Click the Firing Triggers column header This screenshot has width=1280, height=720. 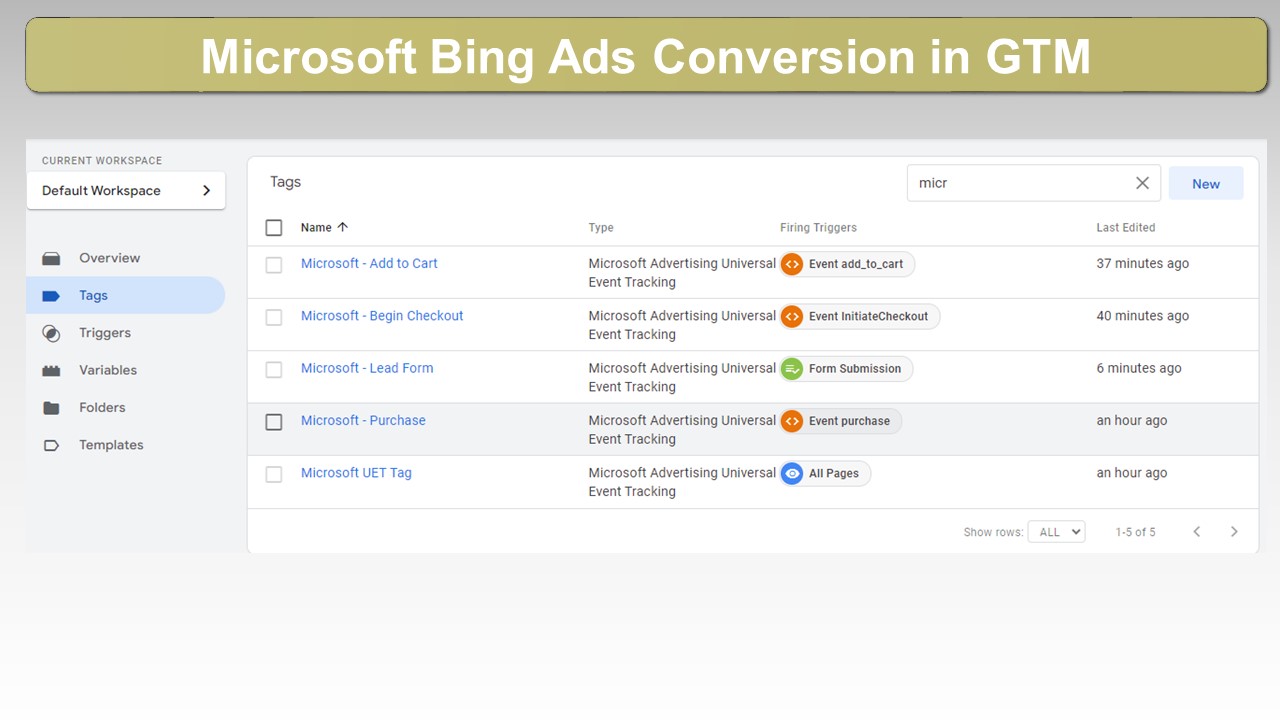(x=818, y=227)
